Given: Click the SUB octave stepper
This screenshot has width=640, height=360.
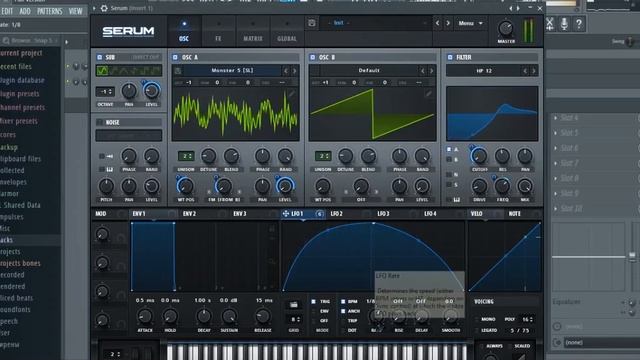Looking at the screenshot, I should 105,92.
